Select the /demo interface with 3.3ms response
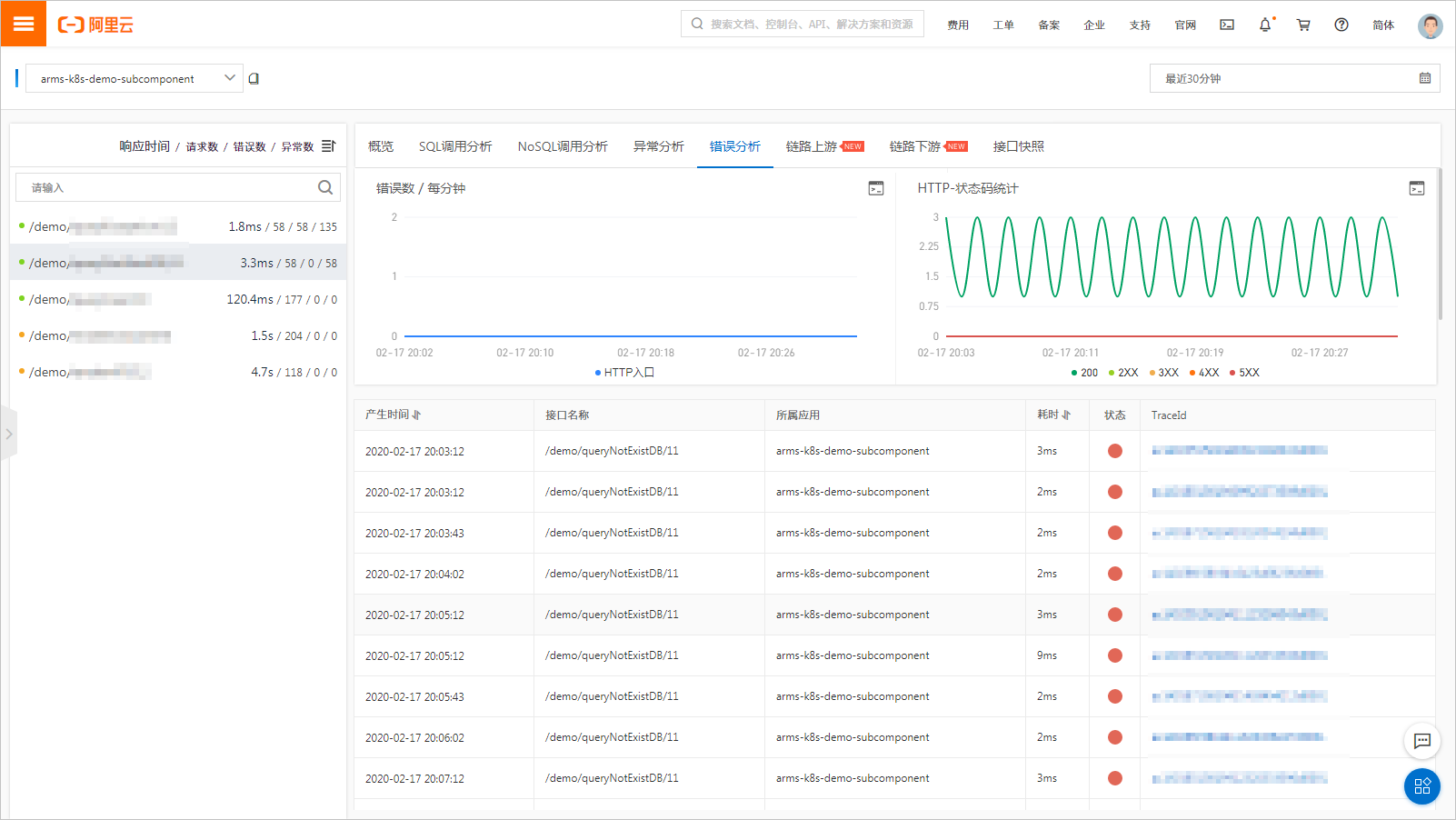This screenshot has height=820, width=1456. click(178, 263)
